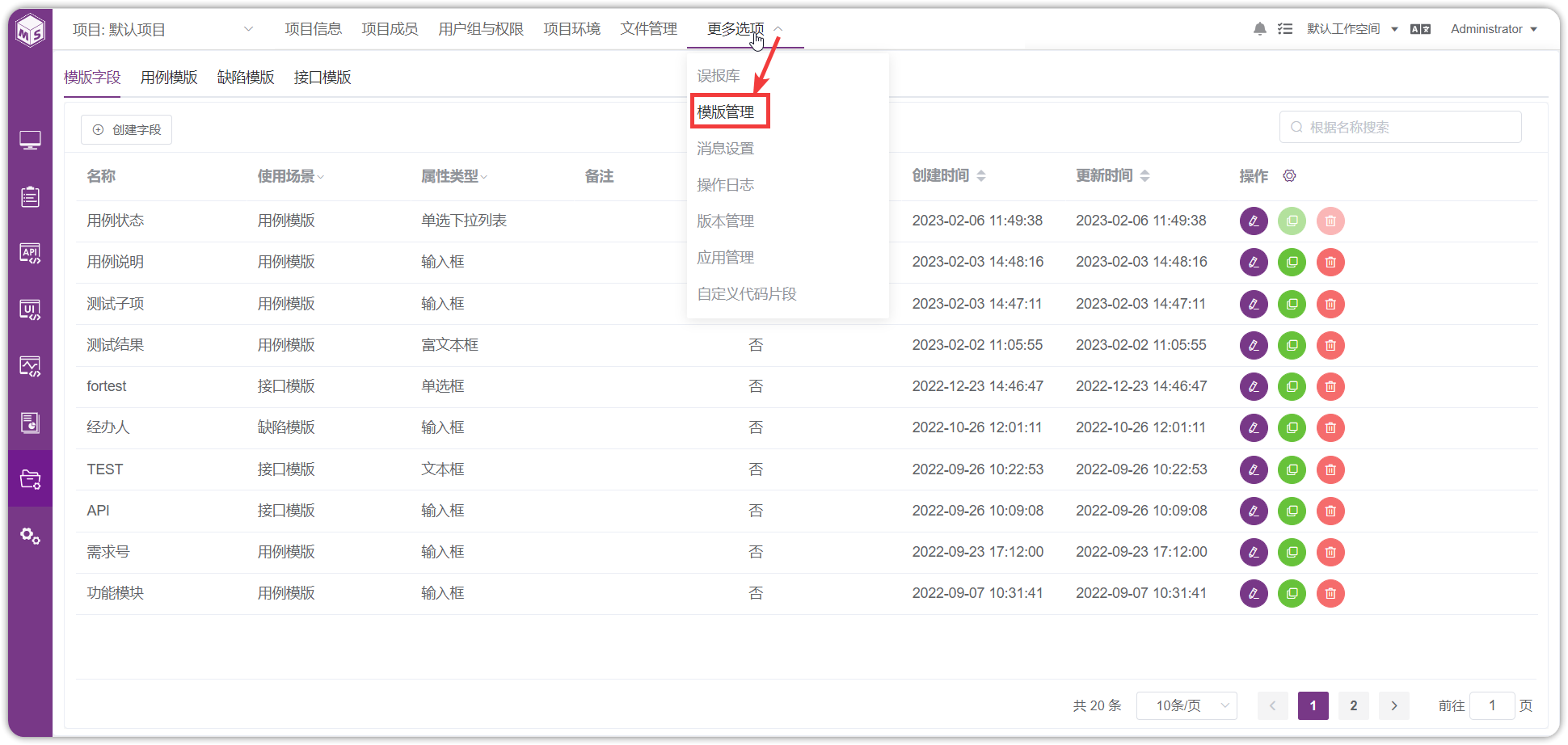The image size is (1568, 745).
Task: Open the UI testing sidebar icon
Action: (x=30, y=310)
